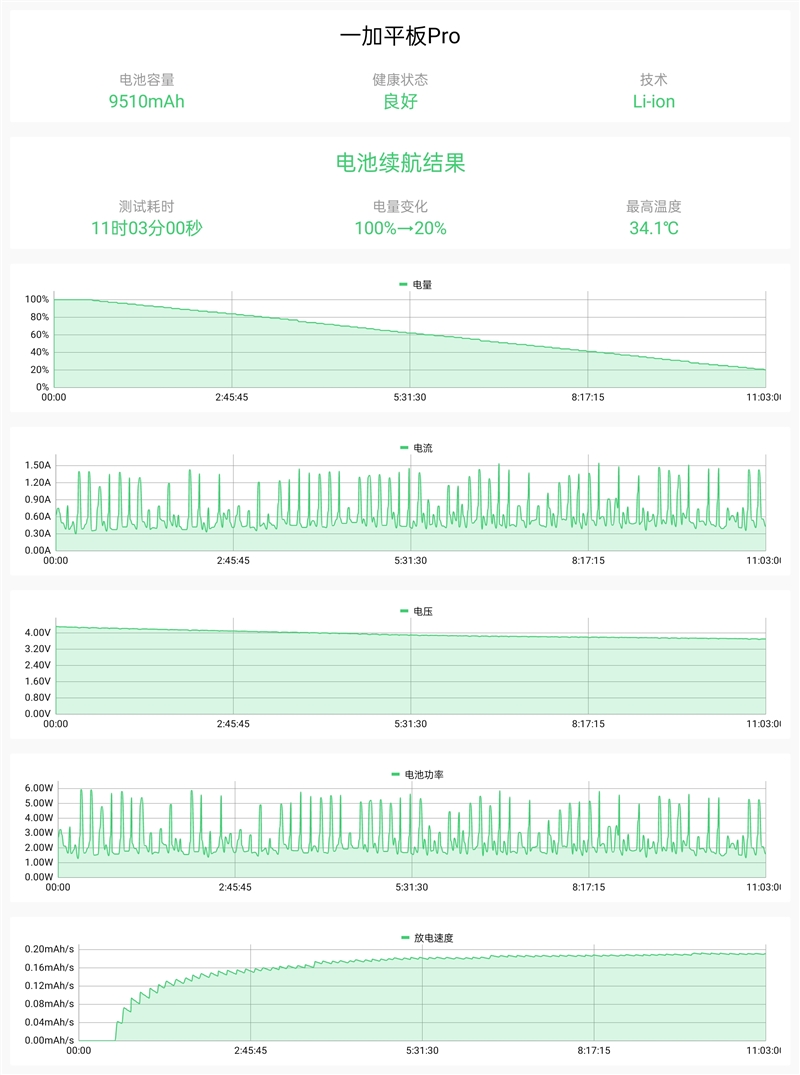800x1075 pixels.
Task: Click 8:17:15 on the 电压 chart axis
Action: click(x=588, y=724)
